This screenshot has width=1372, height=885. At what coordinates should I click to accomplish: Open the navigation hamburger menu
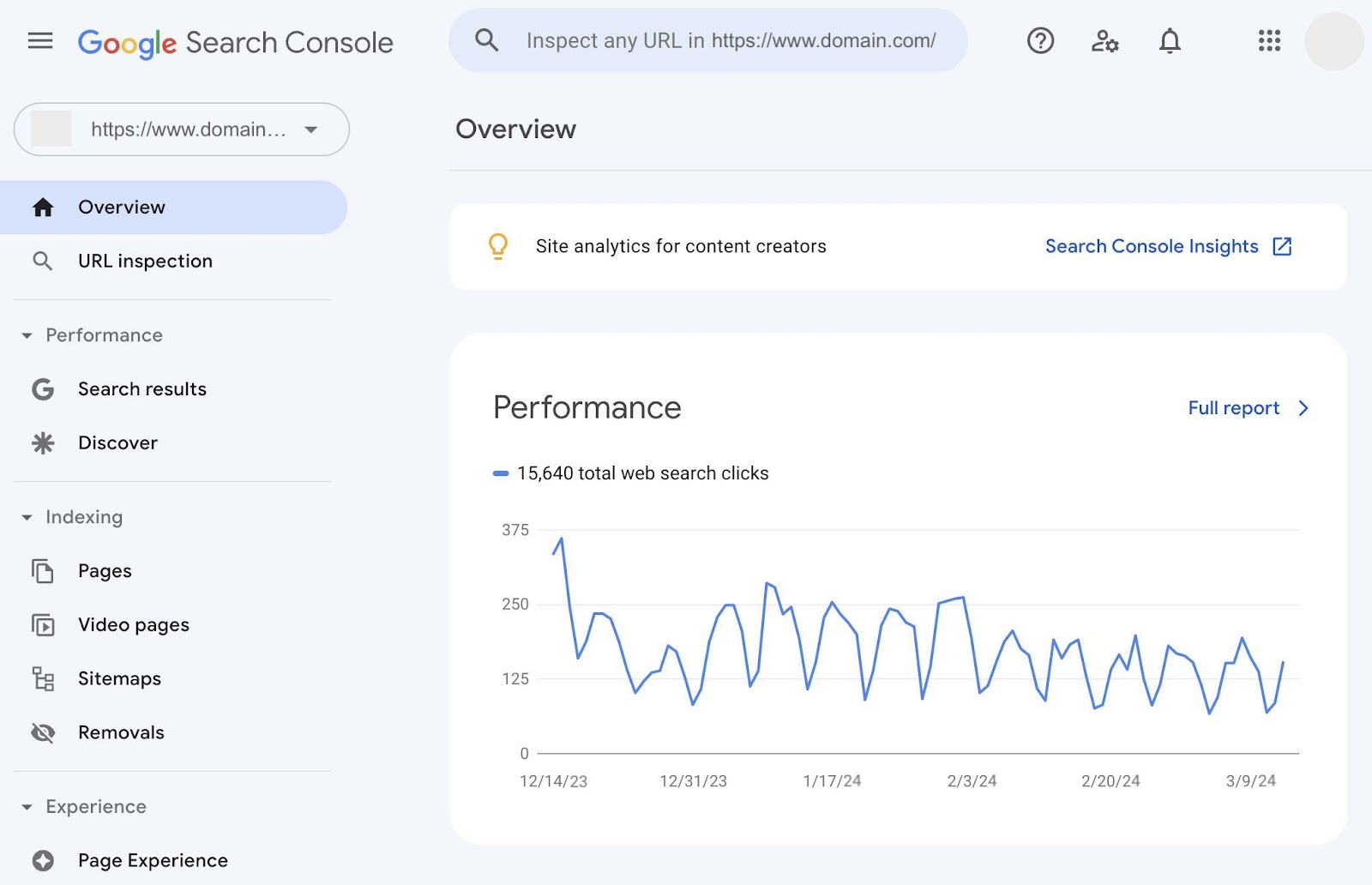39,40
